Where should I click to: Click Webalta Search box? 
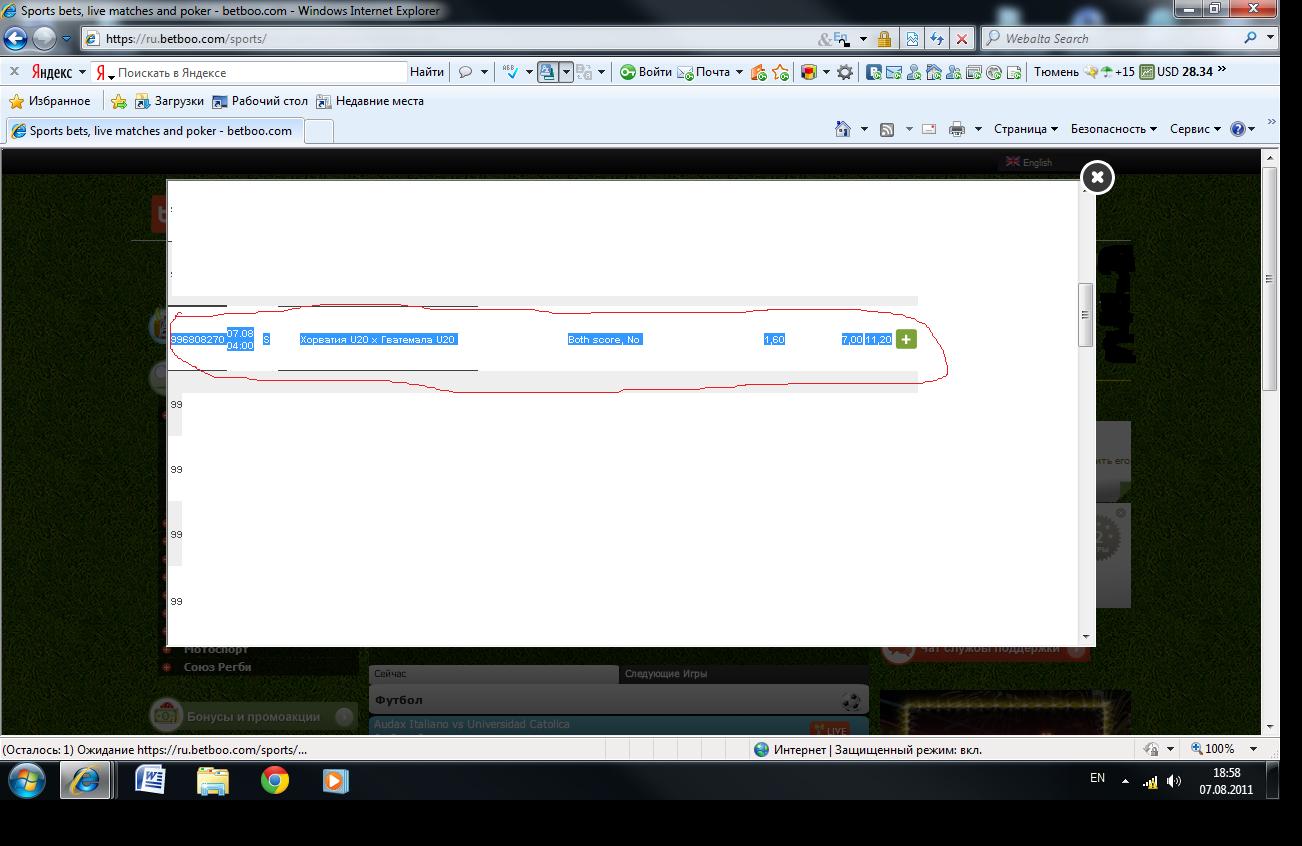(x=1110, y=39)
